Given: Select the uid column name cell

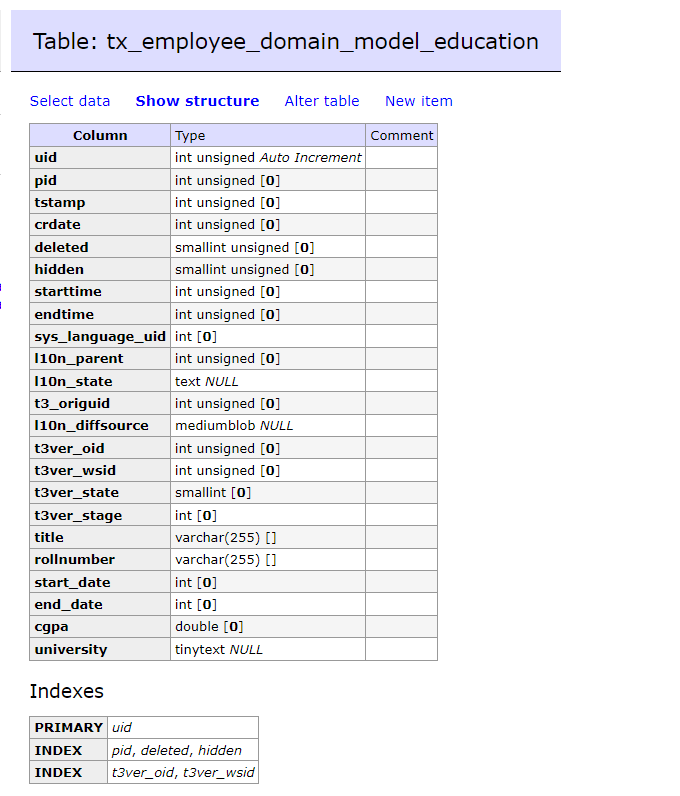Looking at the screenshot, I should pyautogui.click(x=46, y=158).
